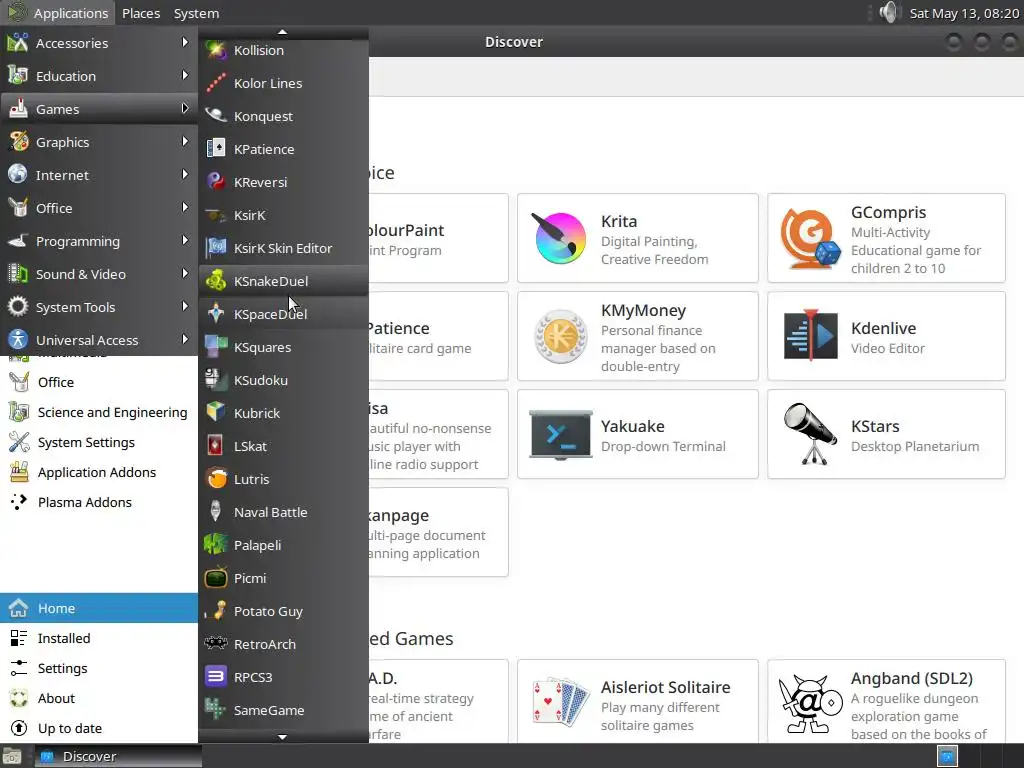
Task: Open the KReversi icon
Action: (x=216, y=182)
